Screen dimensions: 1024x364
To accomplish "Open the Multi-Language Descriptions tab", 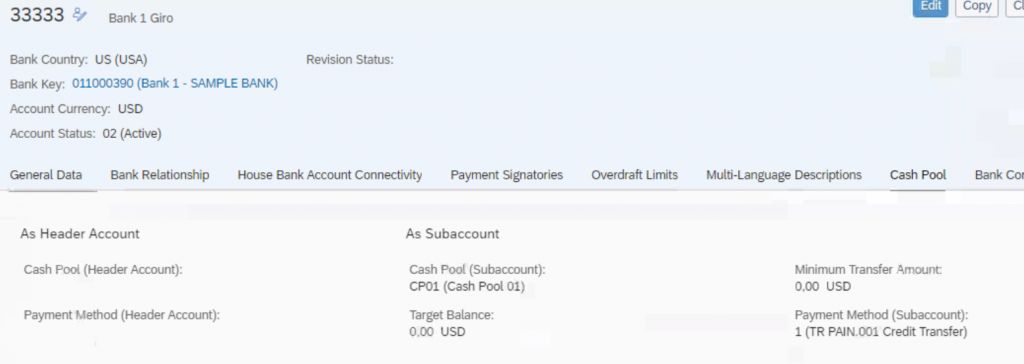I will 784,175.
